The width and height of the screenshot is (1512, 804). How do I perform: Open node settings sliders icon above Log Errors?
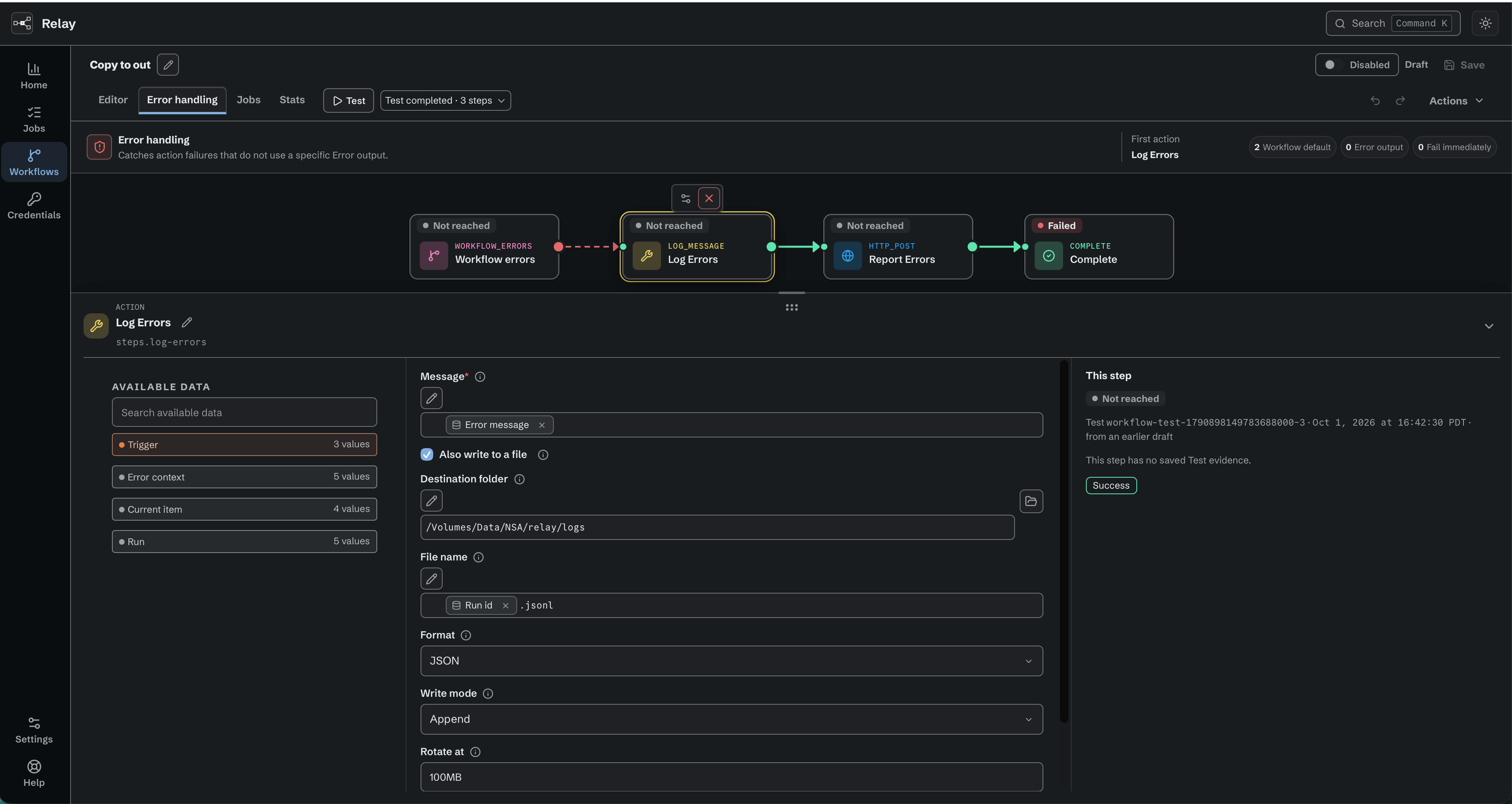pos(685,198)
